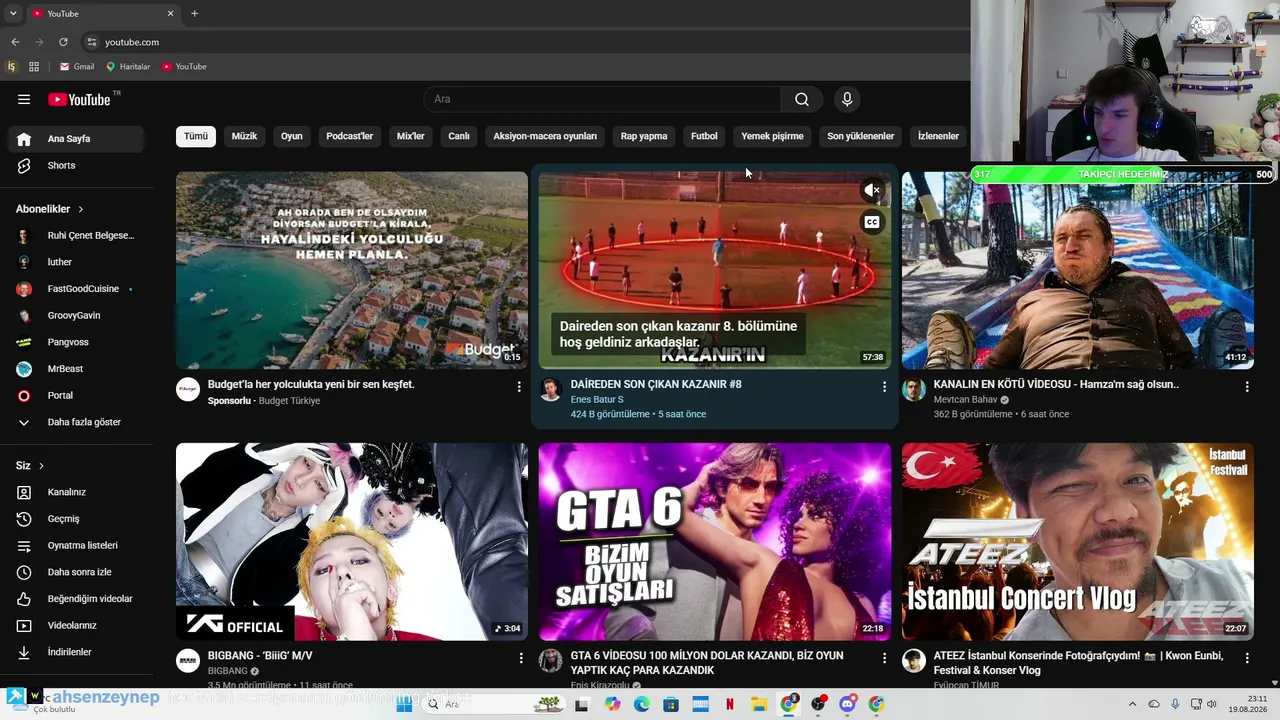Open Ruhi Çenet Belgesel subscription
The height and width of the screenshot is (720, 1280).
(x=76, y=236)
